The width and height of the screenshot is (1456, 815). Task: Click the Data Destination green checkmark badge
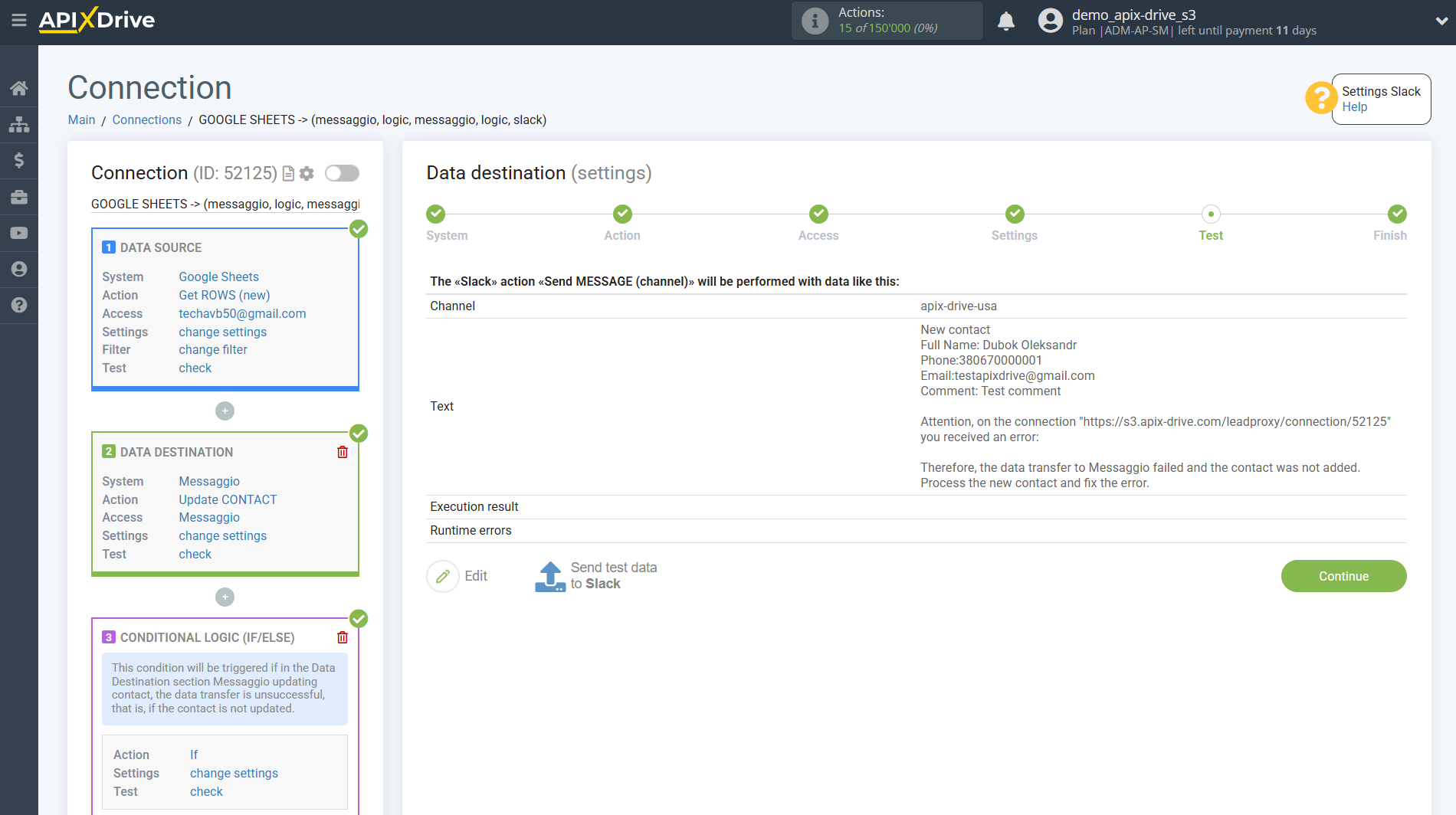[359, 433]
